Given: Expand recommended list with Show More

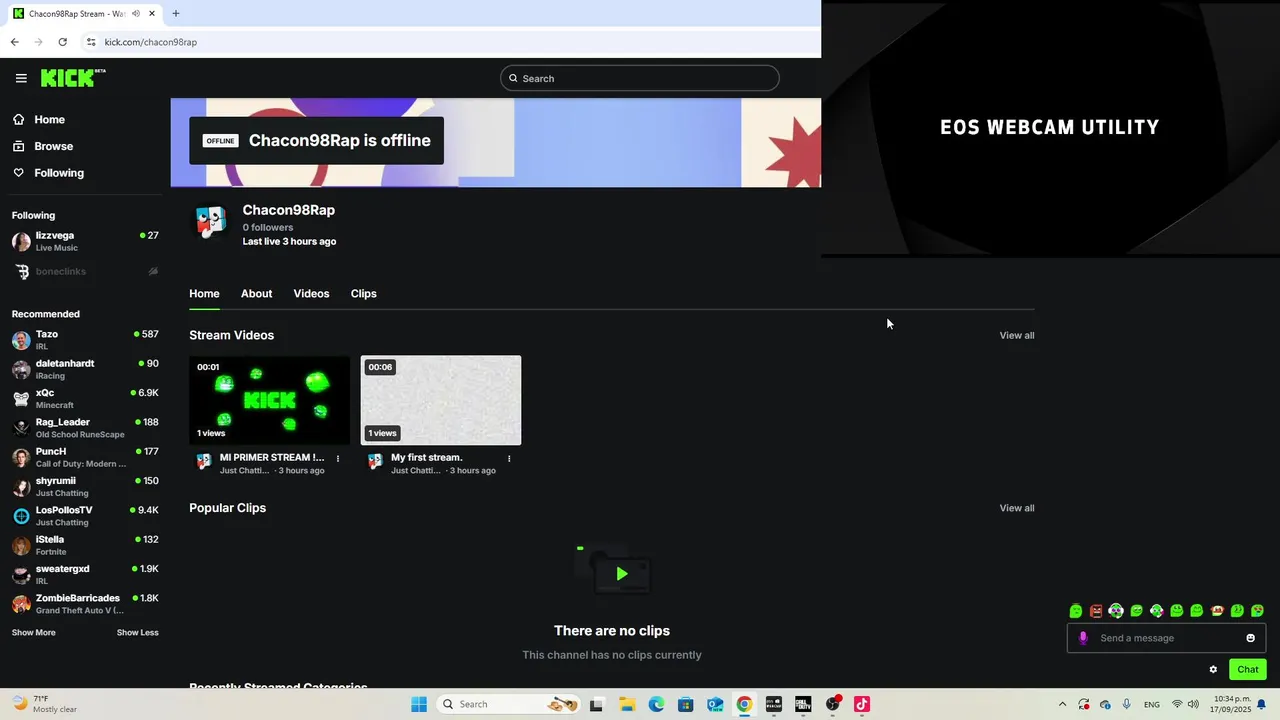Looking at the screenshot, I should (x=34, y=633).
